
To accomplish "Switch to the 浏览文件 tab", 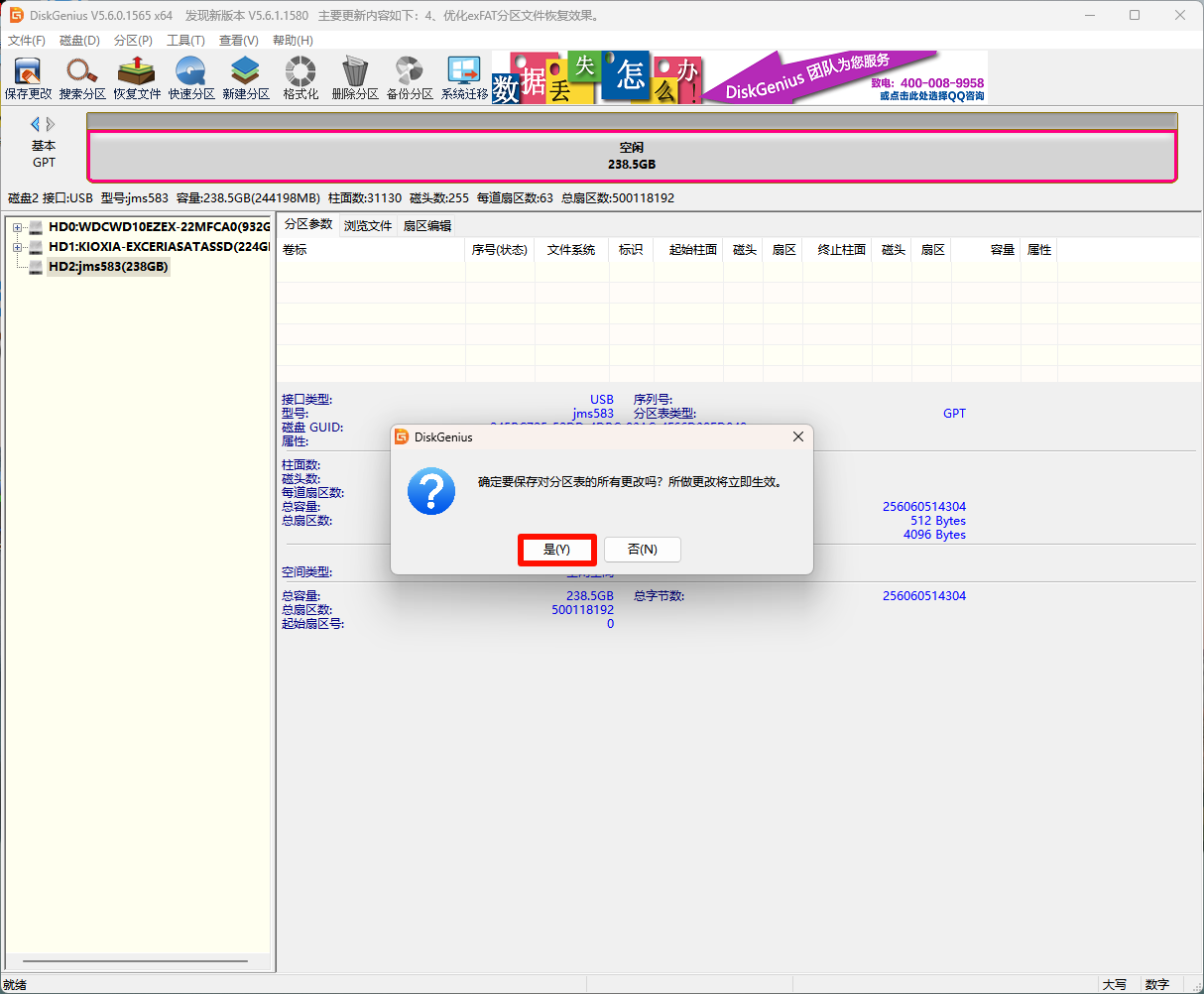I will pyautogui.click(x=368, y=226).
